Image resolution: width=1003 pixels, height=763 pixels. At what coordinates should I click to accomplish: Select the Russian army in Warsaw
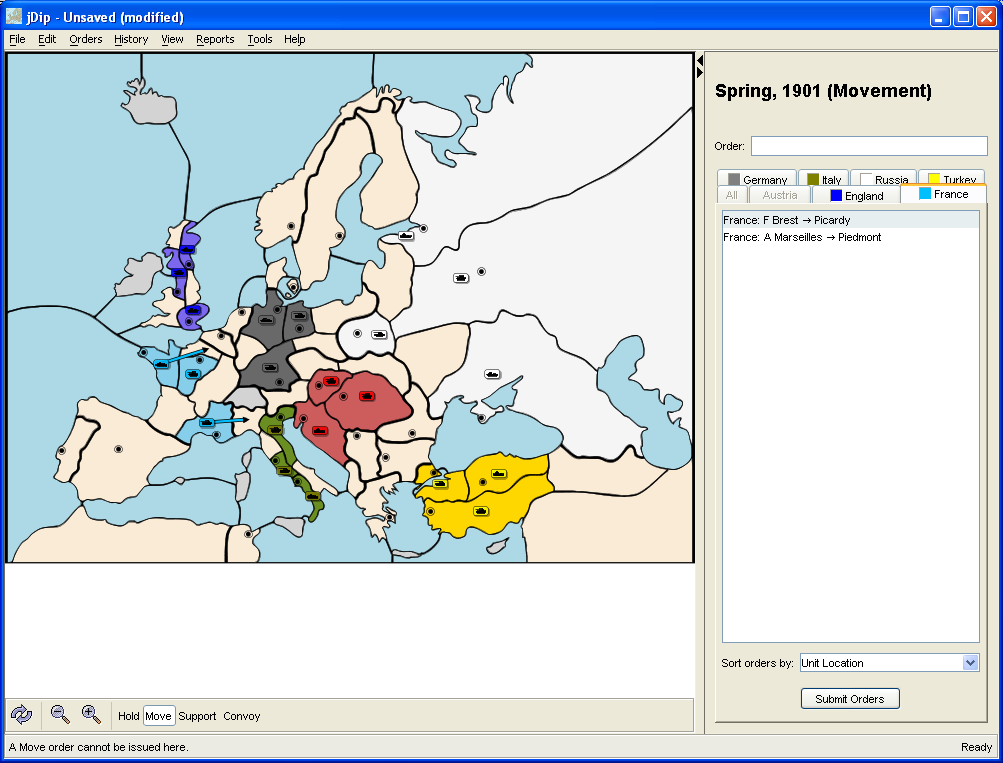click(x=379, y=334)
